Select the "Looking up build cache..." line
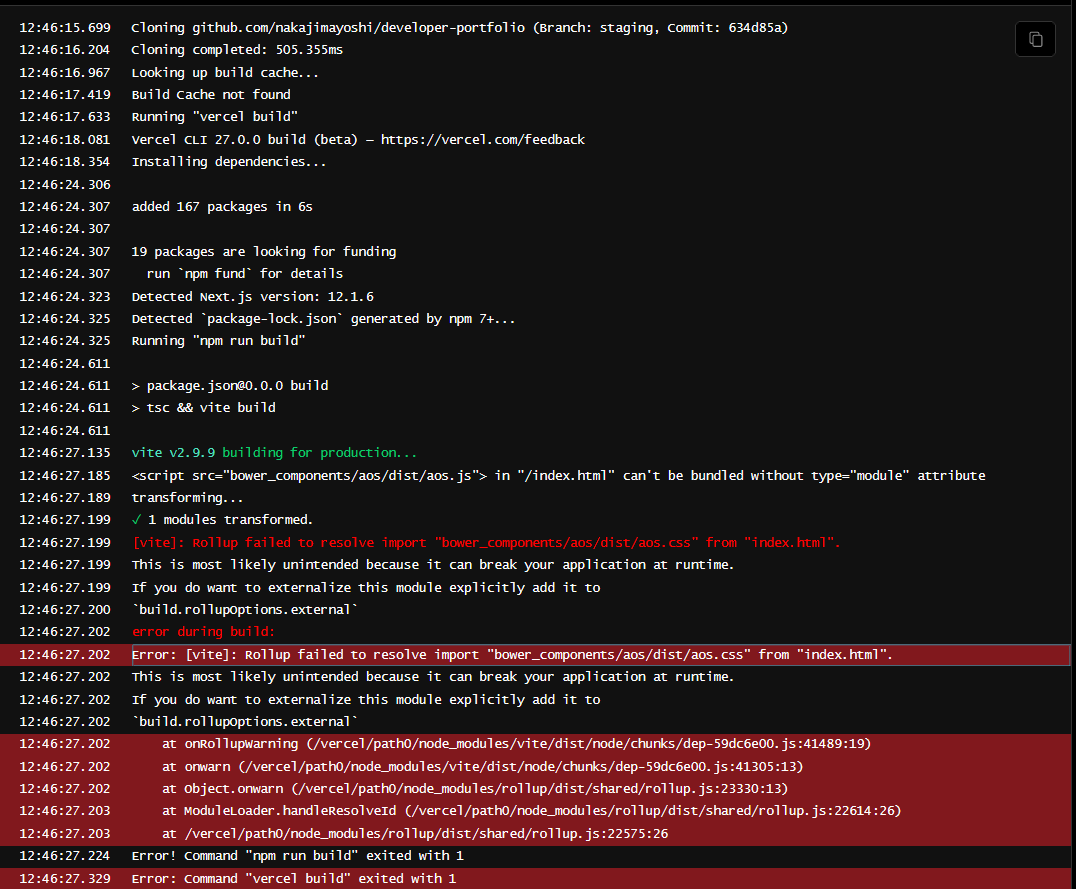 225,72
